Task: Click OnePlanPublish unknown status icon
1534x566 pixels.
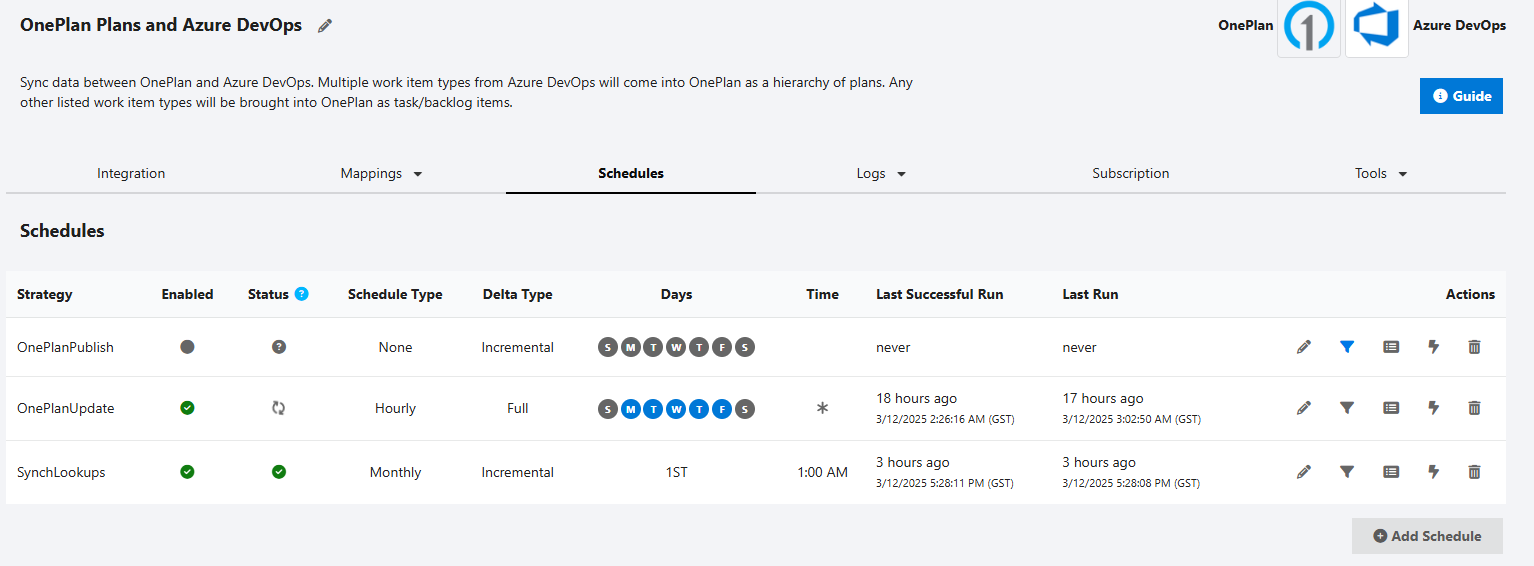Action: pyautogui.click(x=279, y=347)
